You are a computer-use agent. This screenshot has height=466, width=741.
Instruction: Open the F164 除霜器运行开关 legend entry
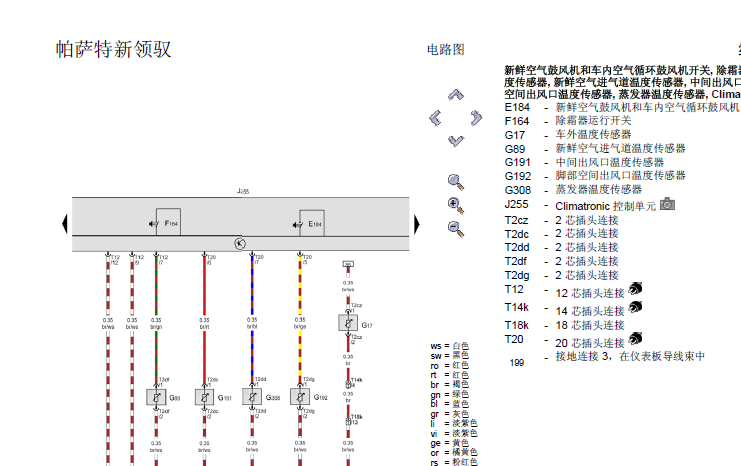pos(568,121)
